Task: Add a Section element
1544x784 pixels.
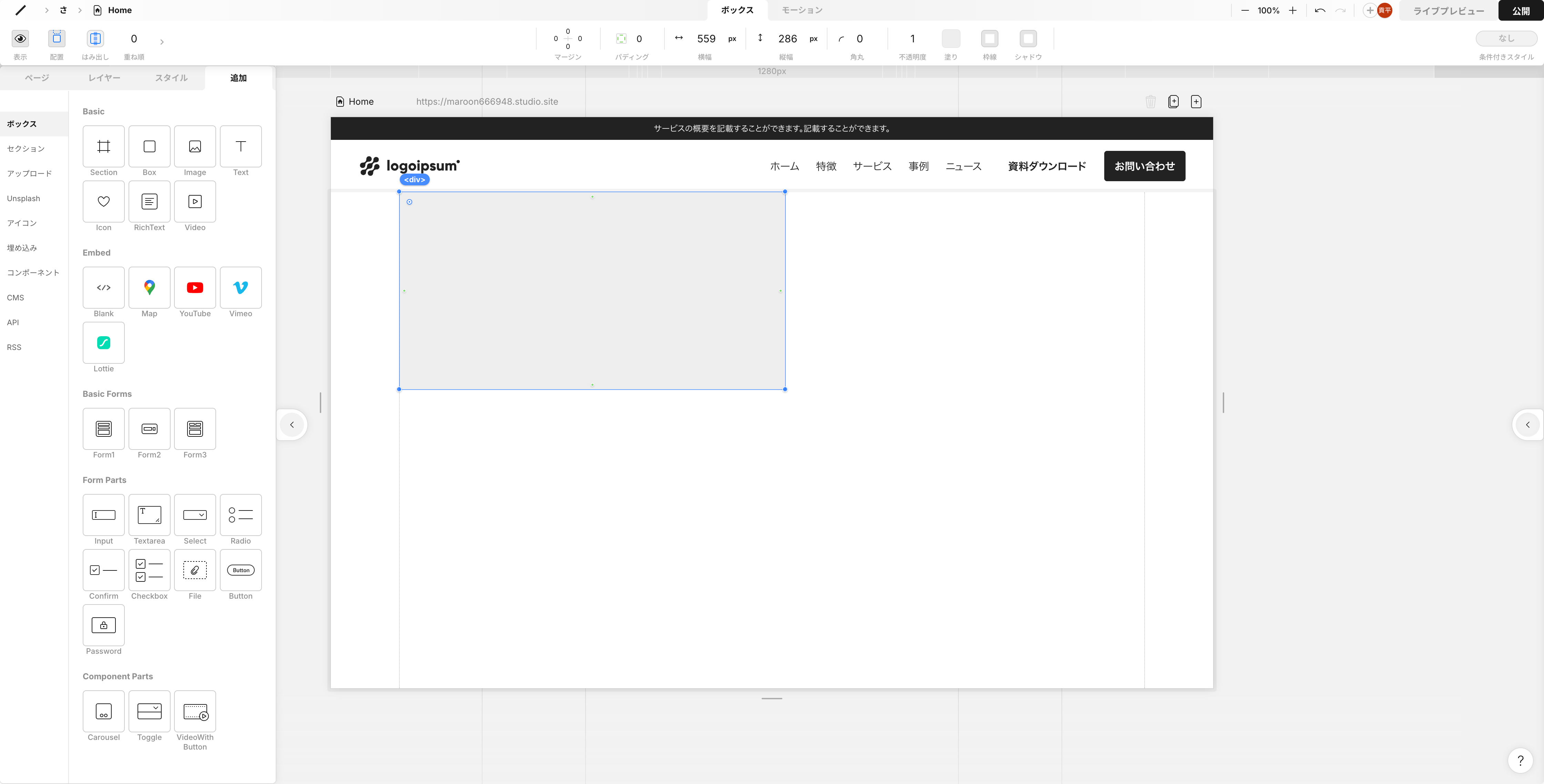Action: pyautogui.click(x=104, y=146)
